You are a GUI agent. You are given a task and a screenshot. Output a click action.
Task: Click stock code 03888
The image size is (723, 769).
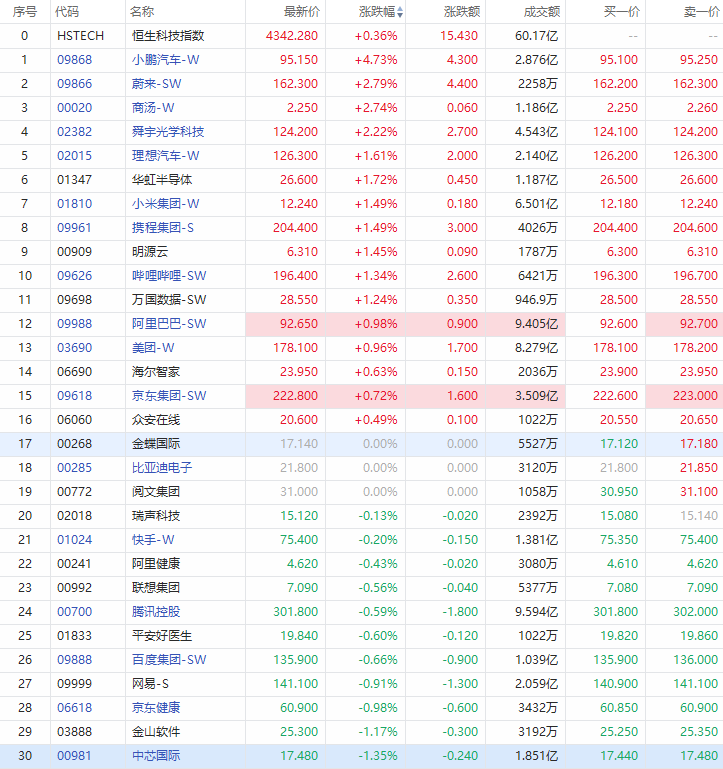coord(75,732)
